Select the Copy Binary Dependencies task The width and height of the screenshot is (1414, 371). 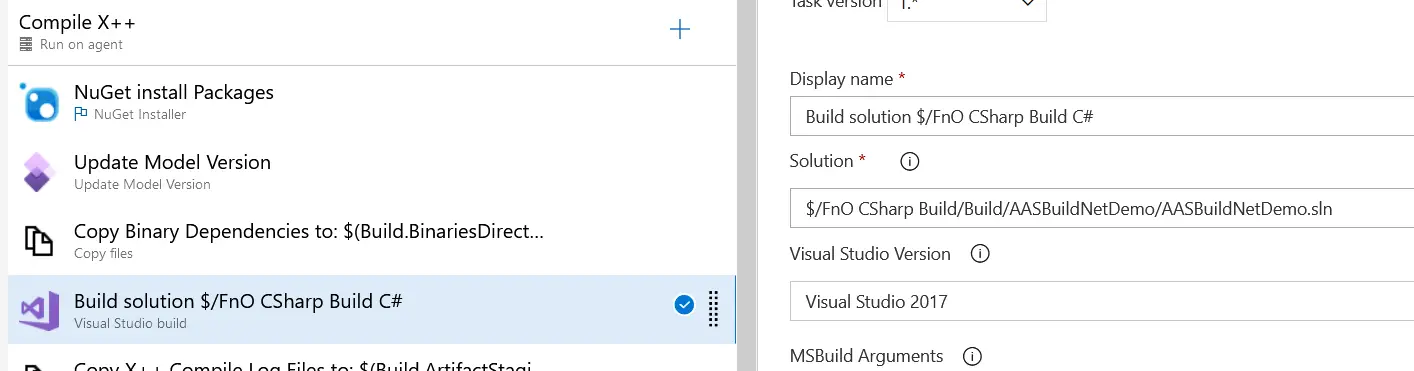point(371,241)
